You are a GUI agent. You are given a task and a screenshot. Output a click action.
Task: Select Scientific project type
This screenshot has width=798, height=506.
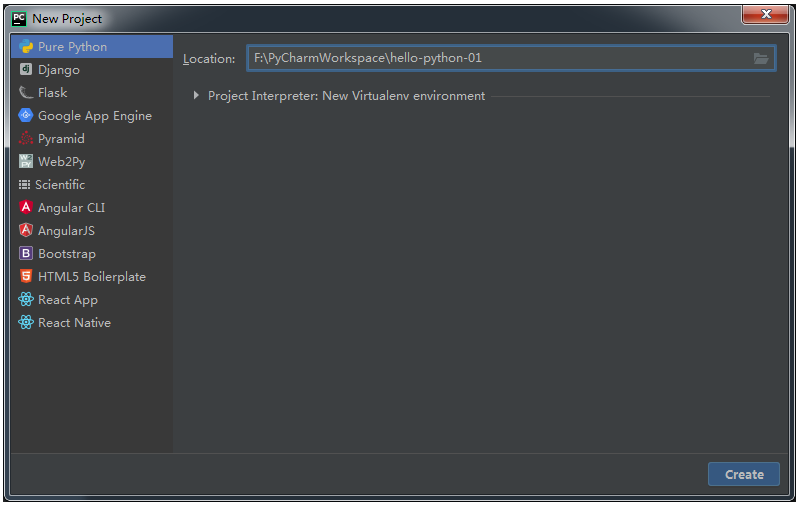click(60, 185)
